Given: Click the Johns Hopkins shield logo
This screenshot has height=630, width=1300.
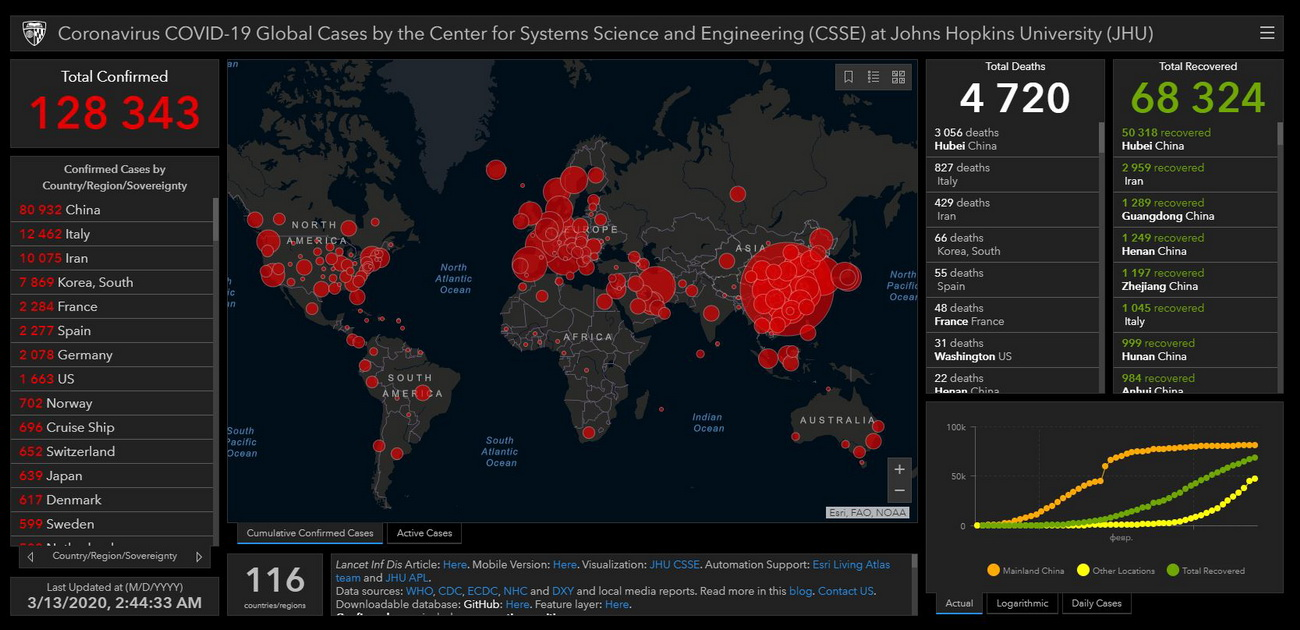Looking at the screenshot, I should (33, 33).
